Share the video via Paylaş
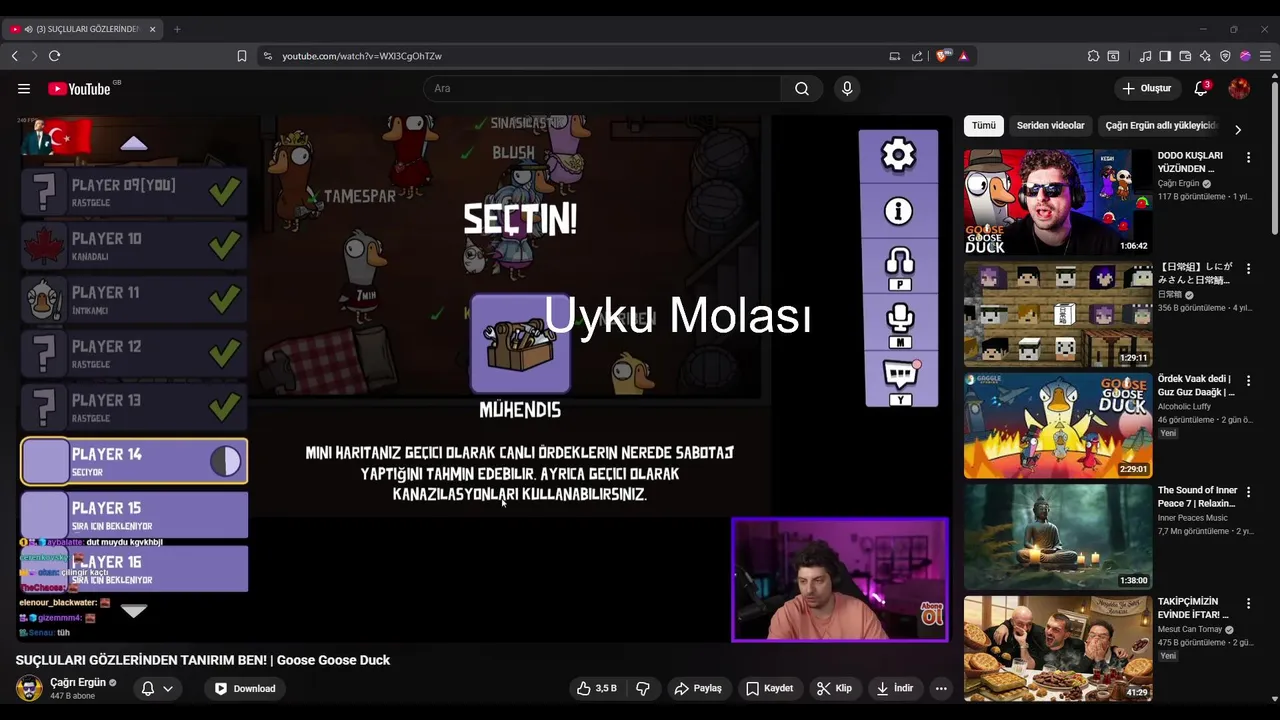 coord(698,688)
